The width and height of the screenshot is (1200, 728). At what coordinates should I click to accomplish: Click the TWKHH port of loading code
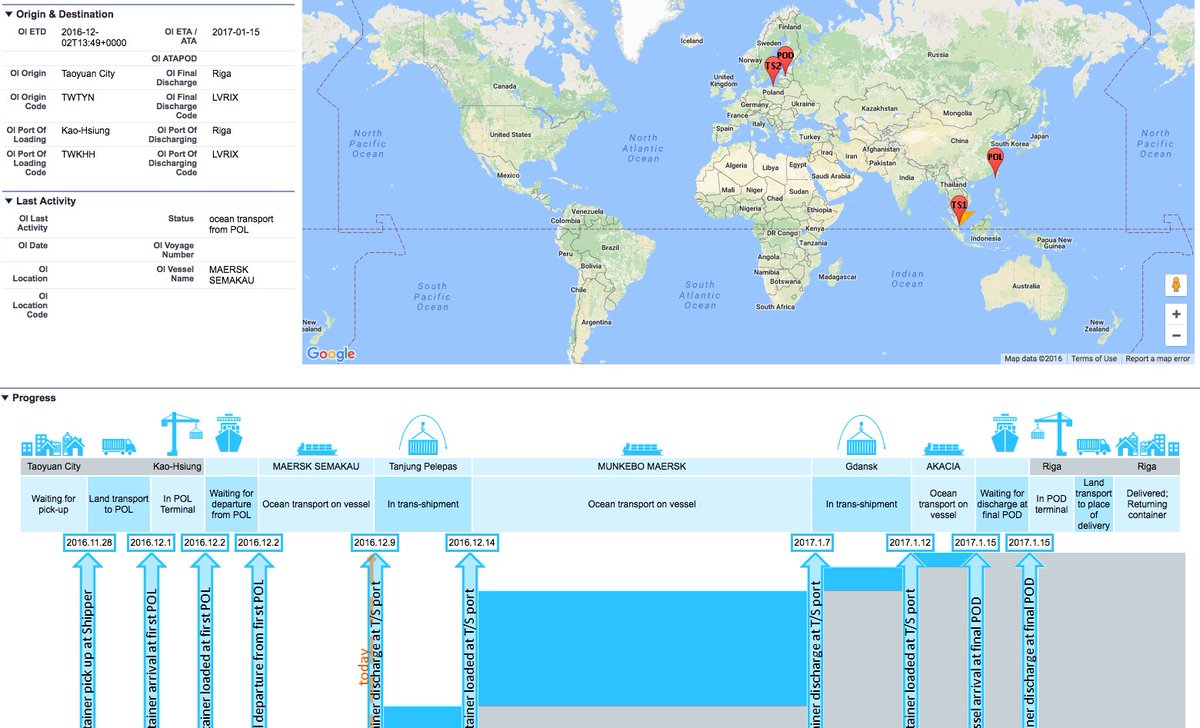(x=78, y=155)
